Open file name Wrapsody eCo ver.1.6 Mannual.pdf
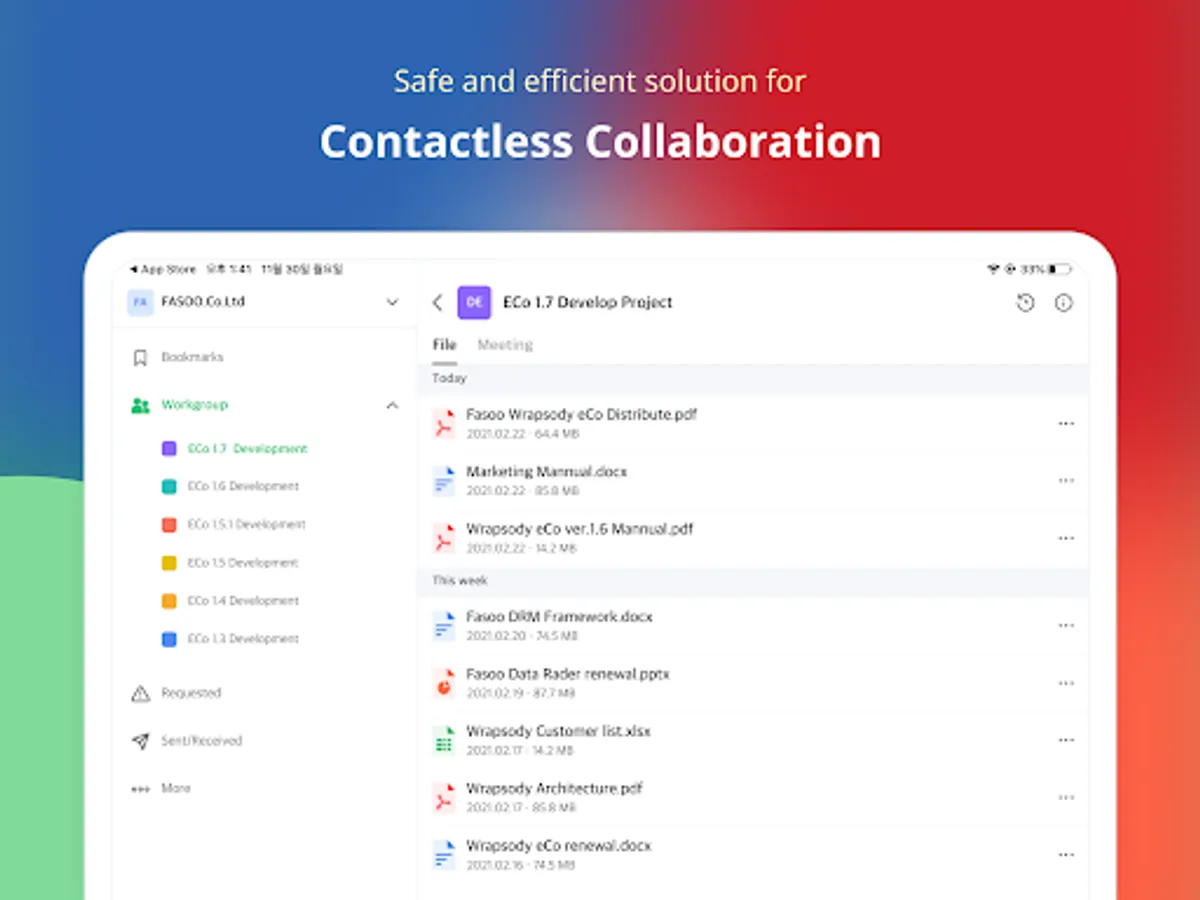 pyautogui.click(x=579, y=529)
